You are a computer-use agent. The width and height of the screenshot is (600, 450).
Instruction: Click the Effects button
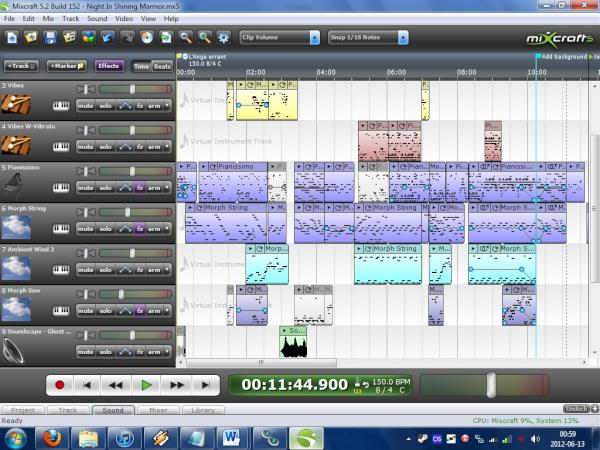[109, 66]
